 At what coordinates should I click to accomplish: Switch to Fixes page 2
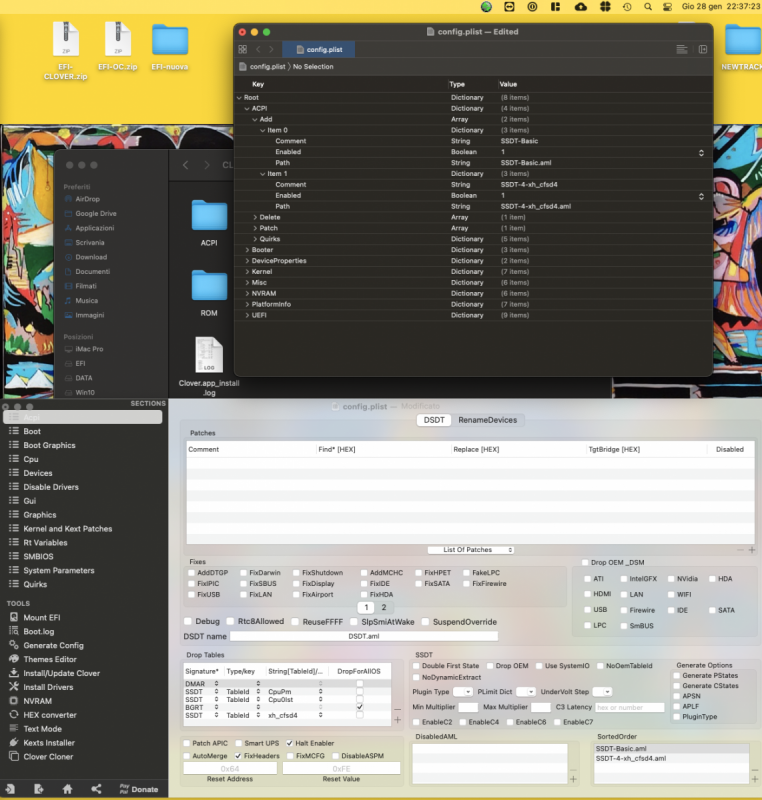[384, 607]
